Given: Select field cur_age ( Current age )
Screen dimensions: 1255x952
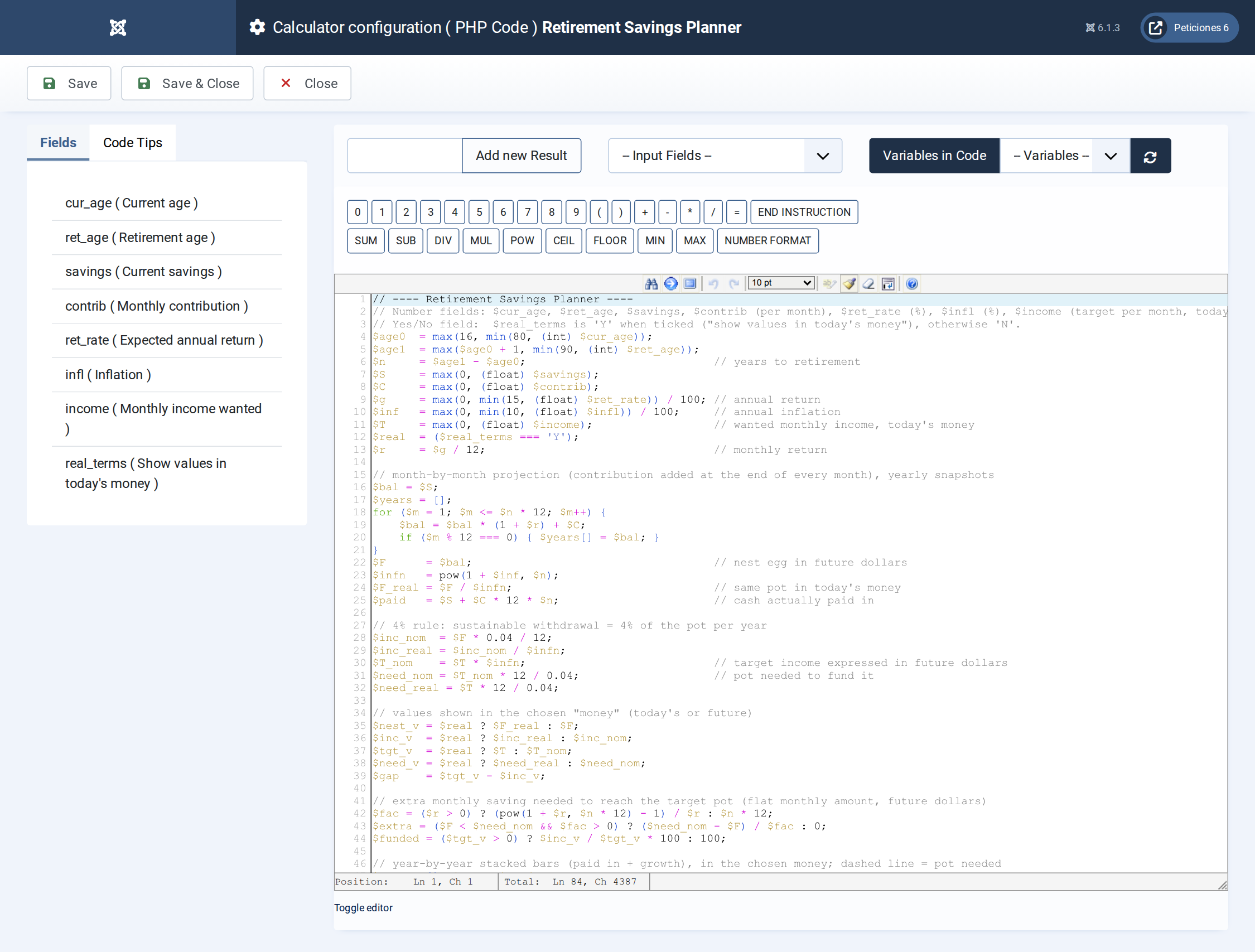Looking at the screenshot, I should tap(167, 203).
